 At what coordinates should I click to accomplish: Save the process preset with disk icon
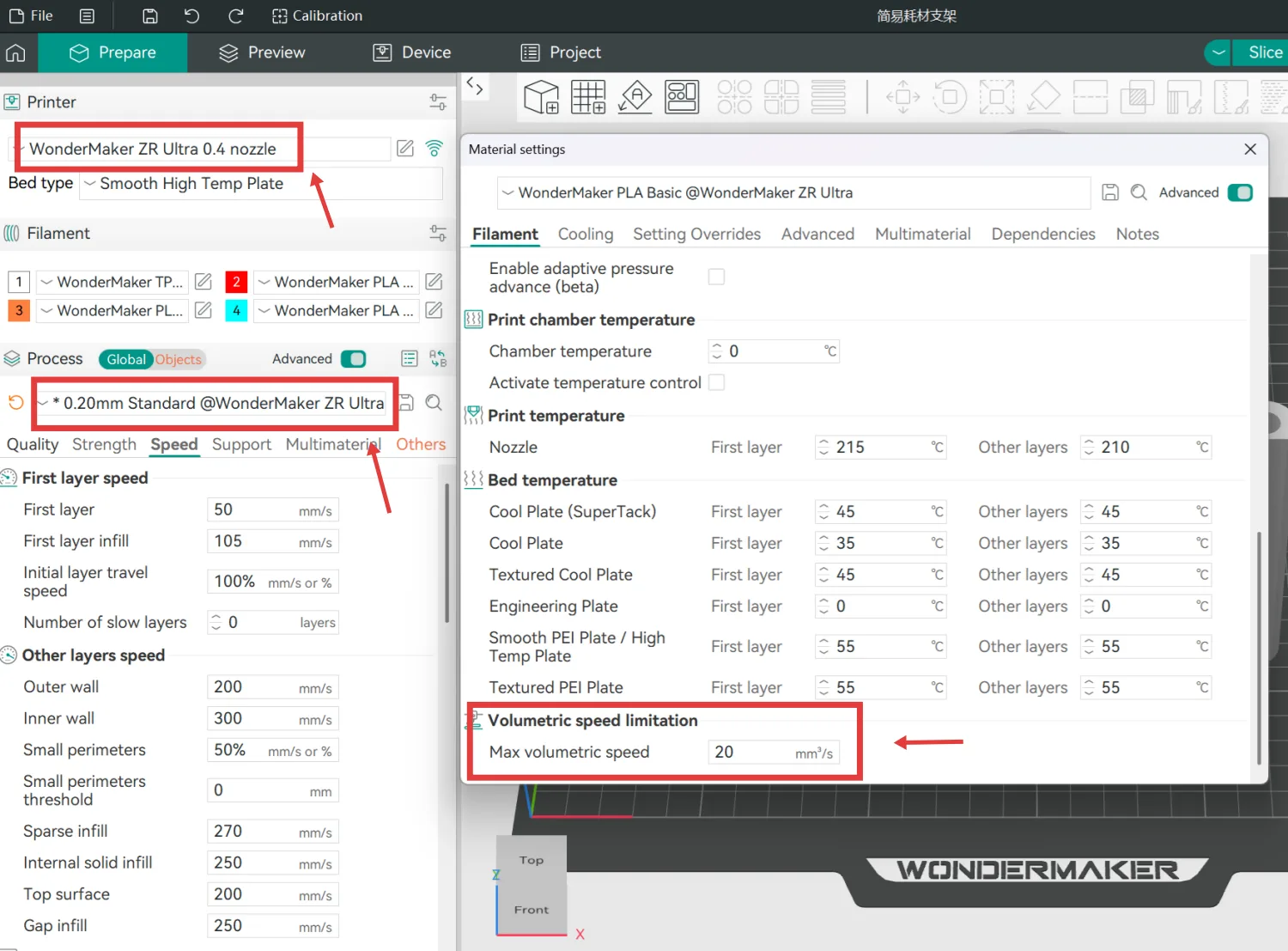pyautogui.click(x=407, y=403)
